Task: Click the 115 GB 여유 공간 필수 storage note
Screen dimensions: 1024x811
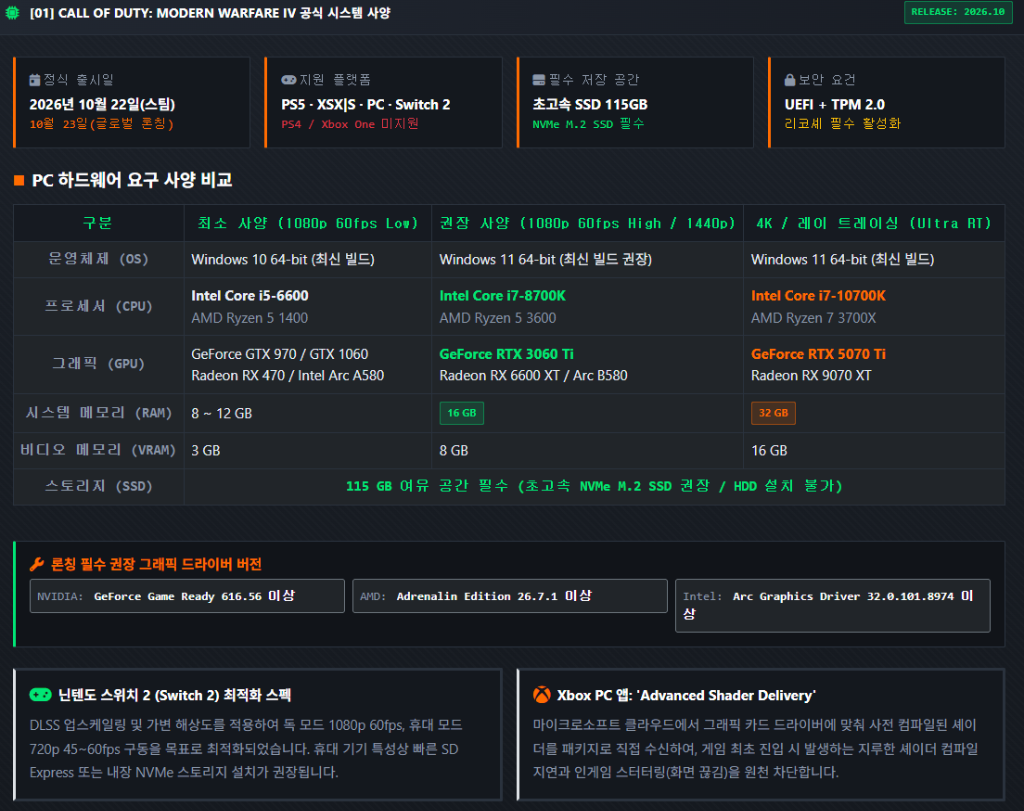Action: click(x=594, y=486)
